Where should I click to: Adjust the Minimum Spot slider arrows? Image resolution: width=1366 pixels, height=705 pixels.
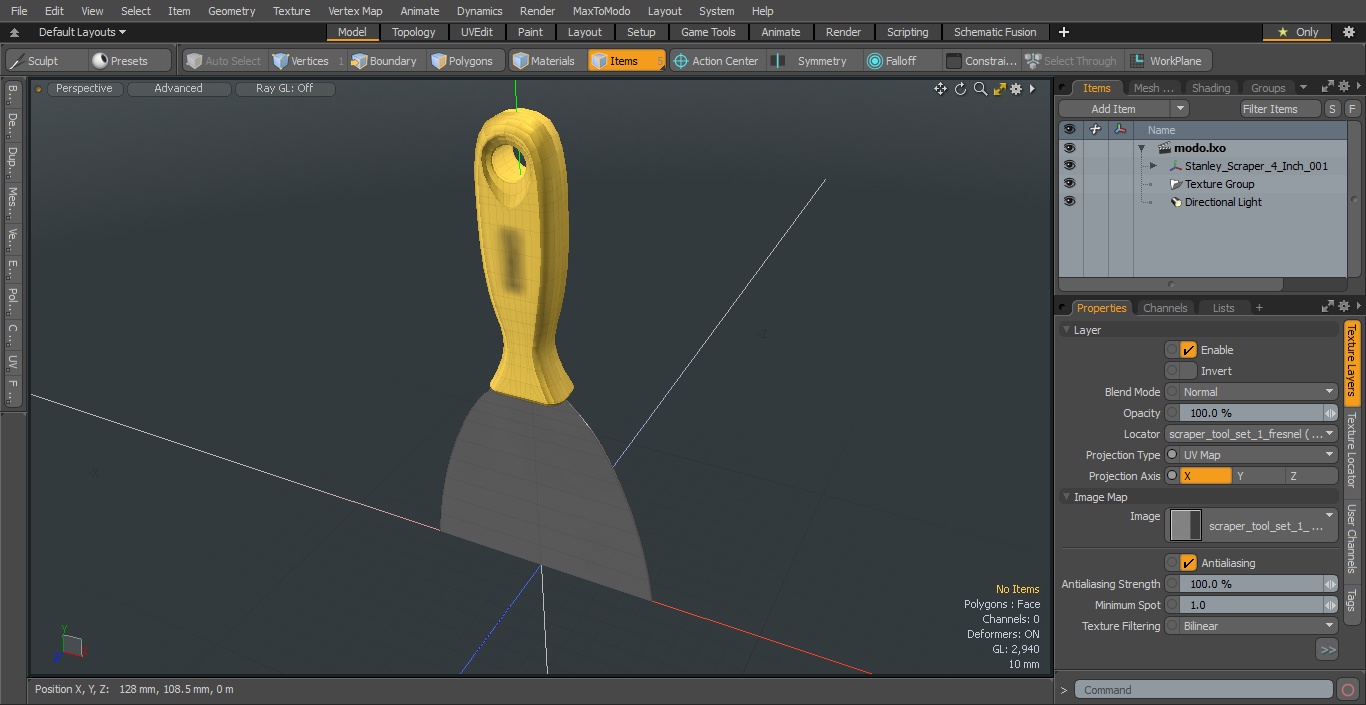click(x=1330, y=605)
